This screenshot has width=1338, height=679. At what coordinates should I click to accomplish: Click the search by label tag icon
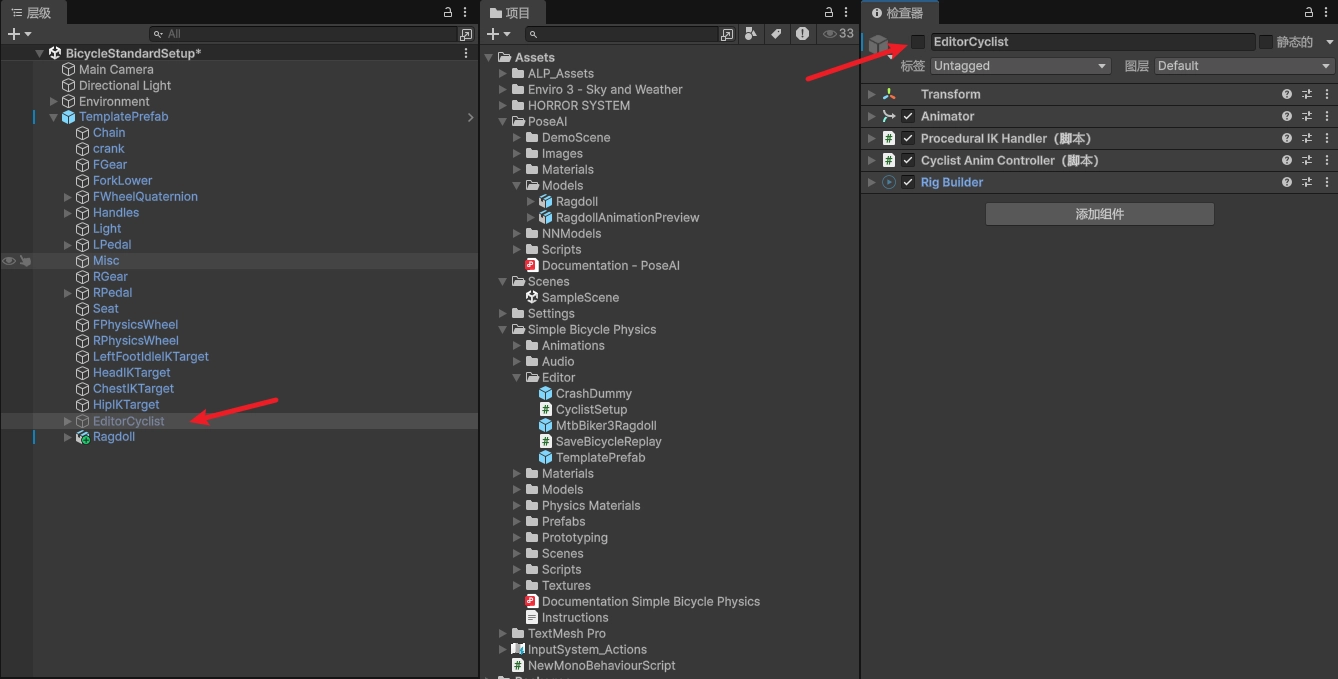[x=776, y=34]
